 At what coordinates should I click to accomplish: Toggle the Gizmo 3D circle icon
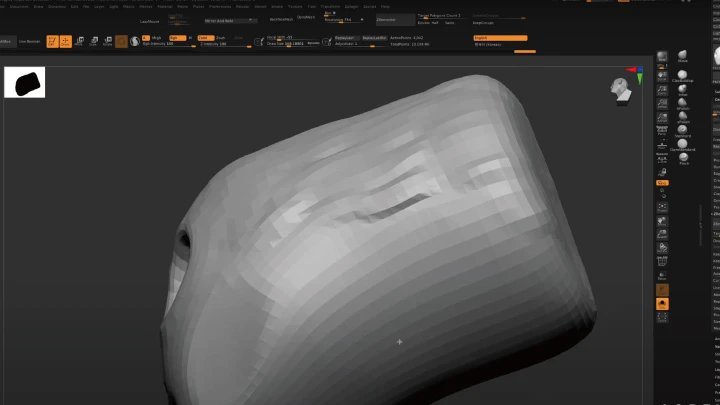coord(121,41)
